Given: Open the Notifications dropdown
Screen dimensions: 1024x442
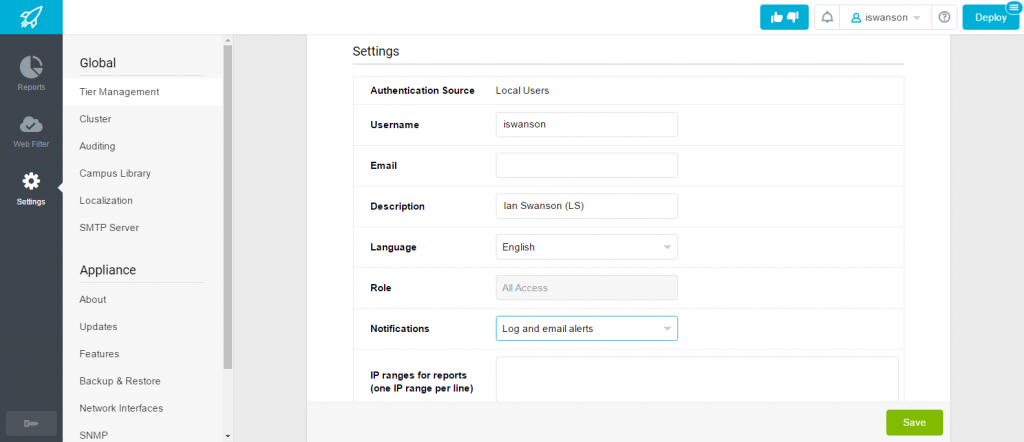Looking at the screenshot, I should tap(586, 328).
